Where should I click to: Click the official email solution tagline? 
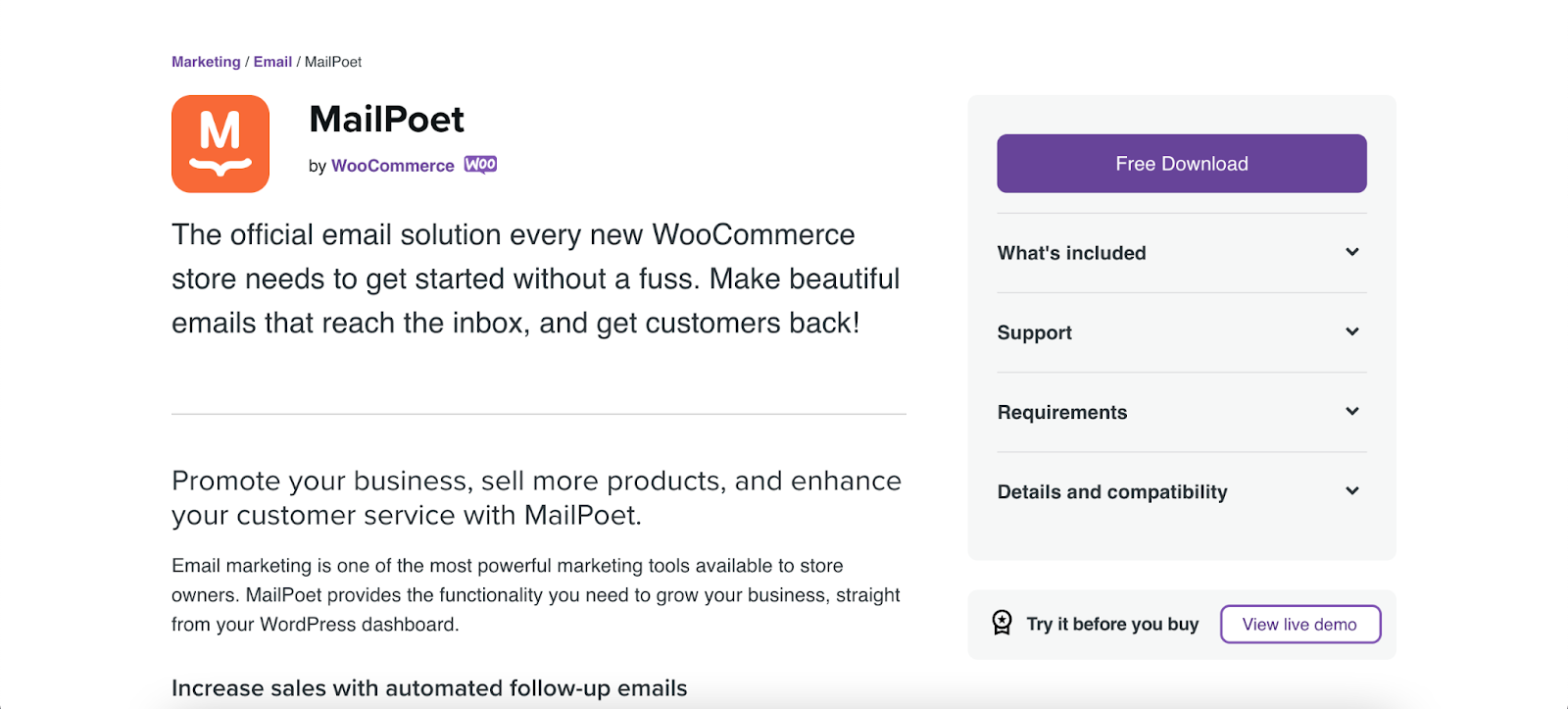(535, 279)
